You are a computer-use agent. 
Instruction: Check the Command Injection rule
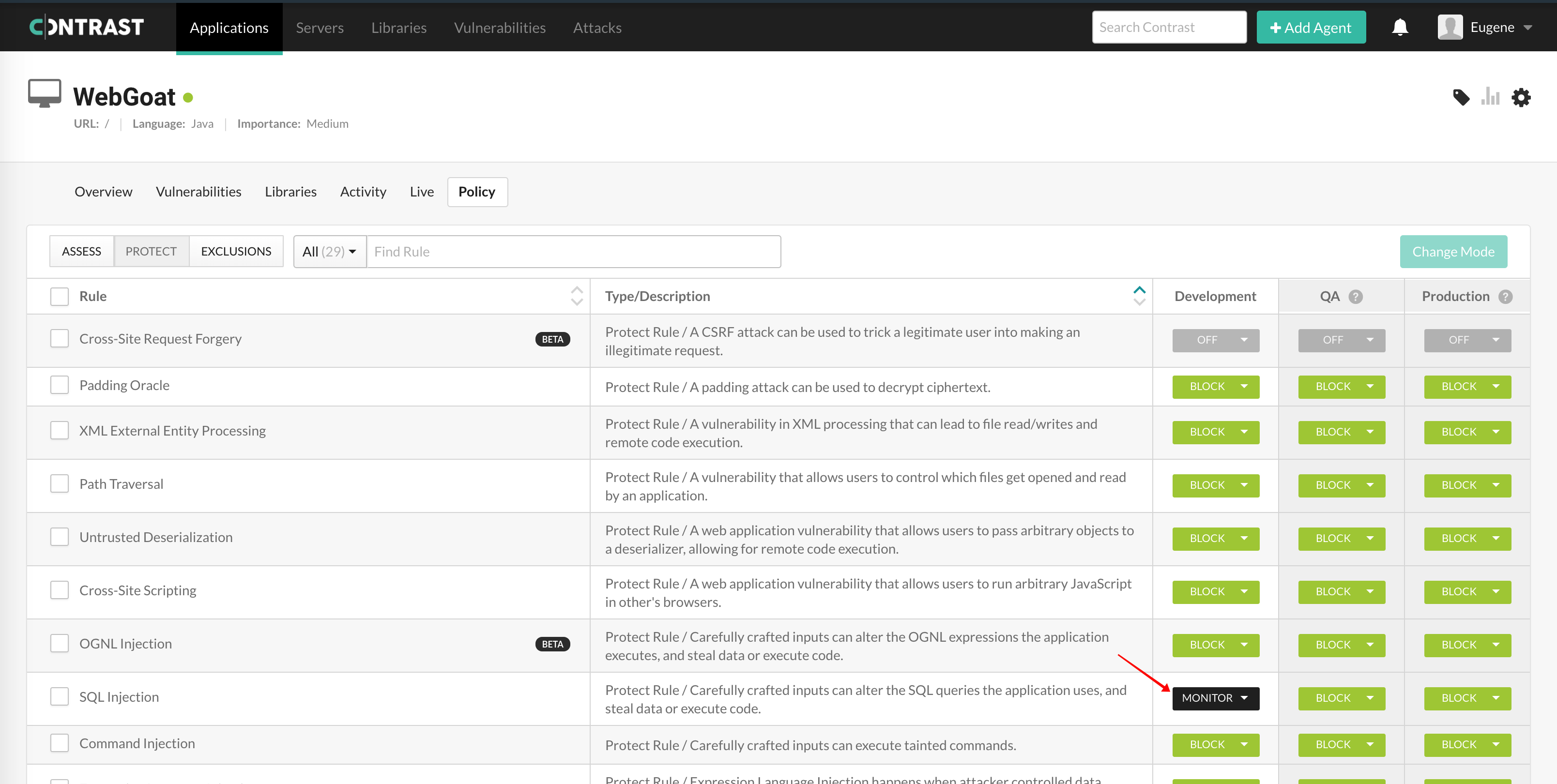(x=59, y=742)
